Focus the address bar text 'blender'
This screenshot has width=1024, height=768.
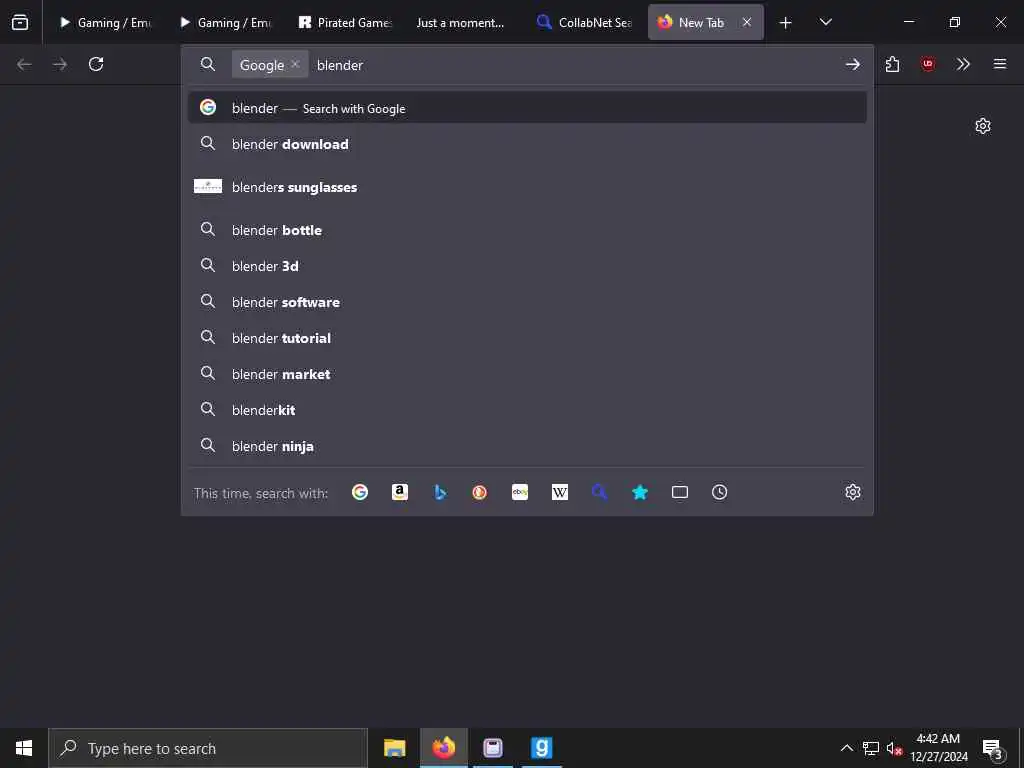tap(340, 65)
